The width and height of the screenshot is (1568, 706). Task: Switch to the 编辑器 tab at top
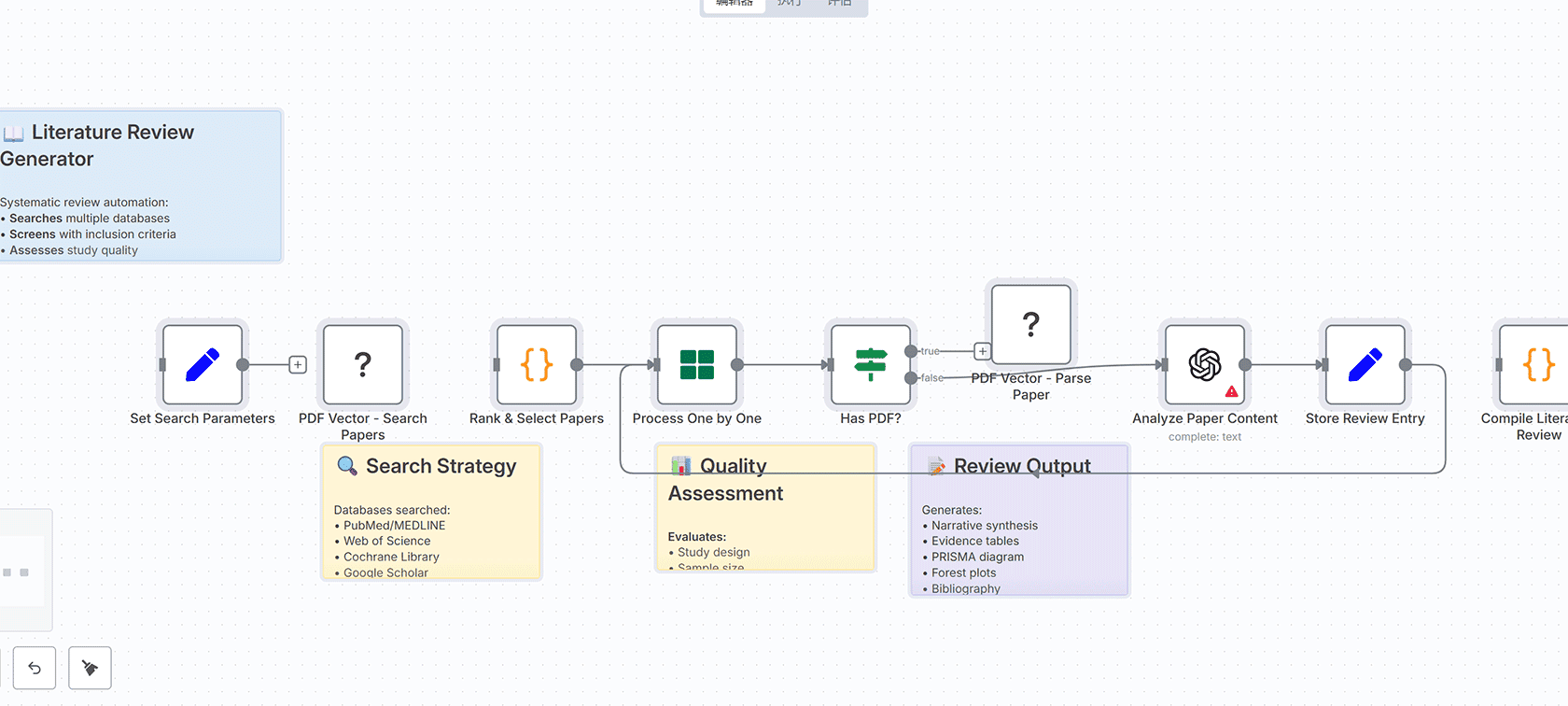[x=735, y=4]
